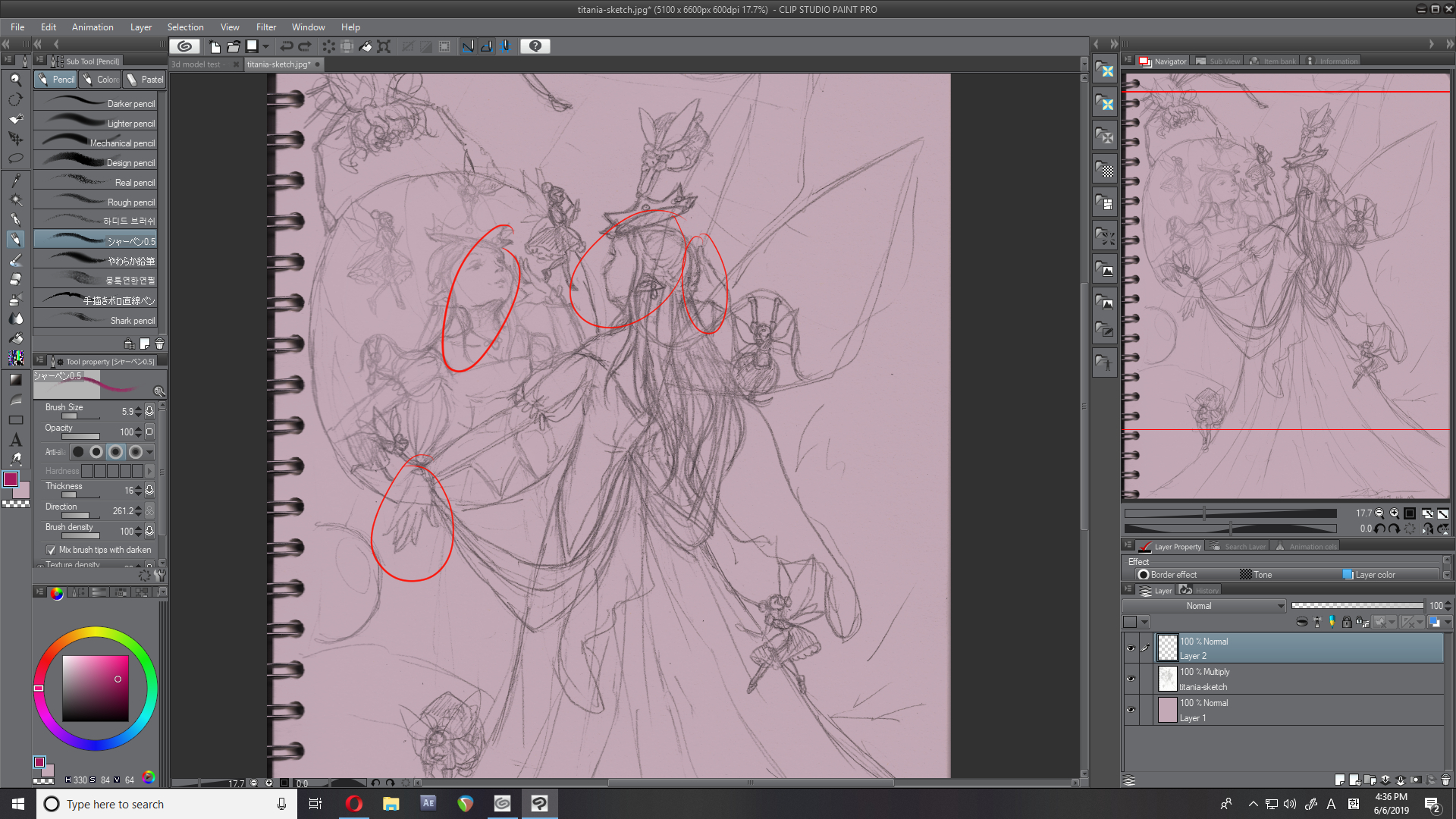Screen dimensions: 1456x819
Task: Expand the anti-aliasing options arrow
Action: click(149, 452)
